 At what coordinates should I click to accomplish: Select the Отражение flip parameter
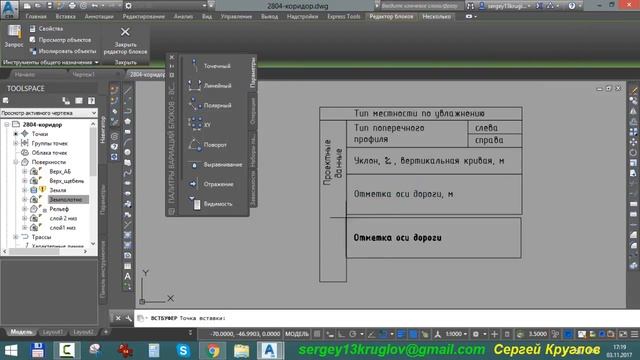[211, 184]
